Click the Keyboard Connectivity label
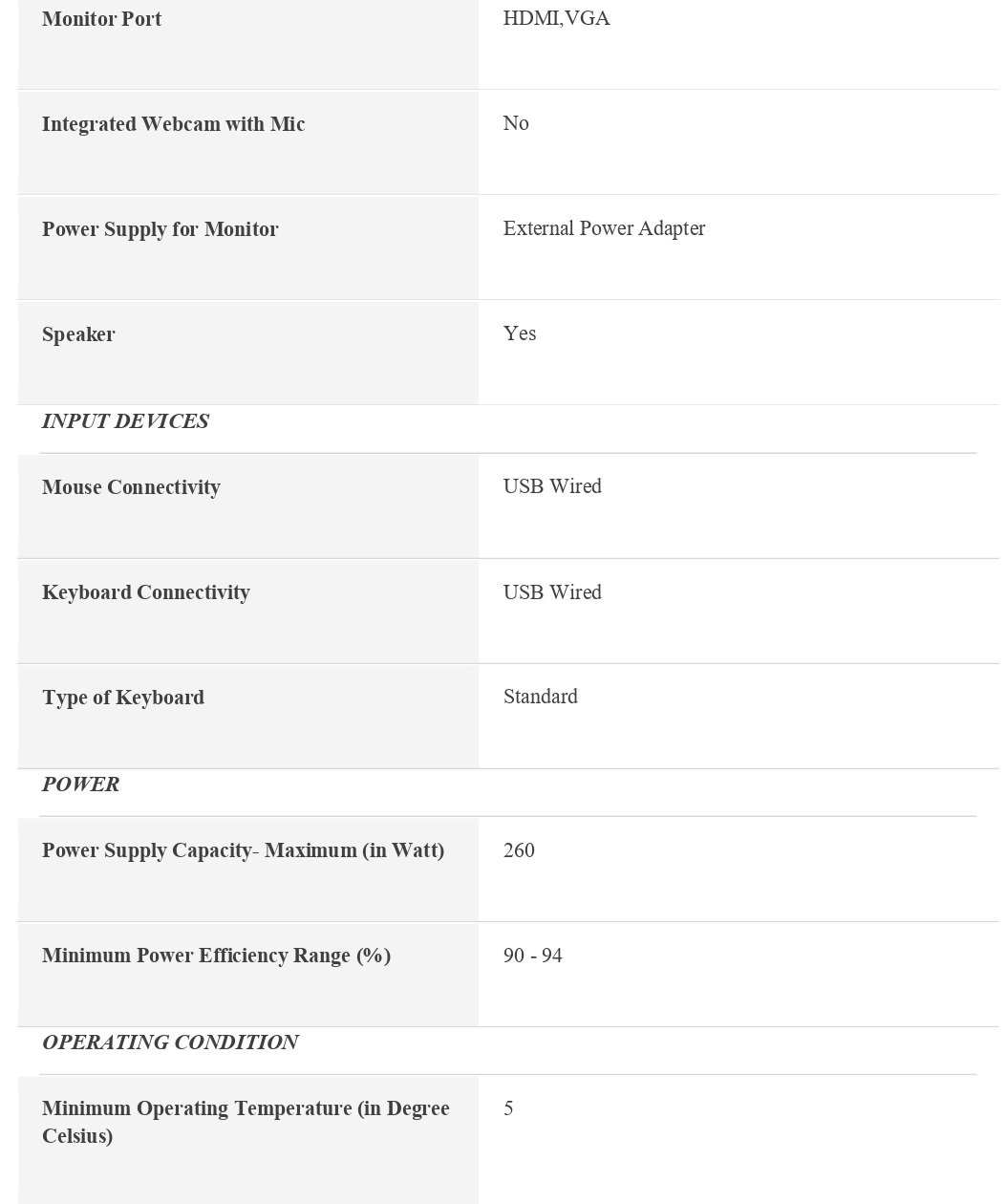1006x1204 pixels. (145, 592)
